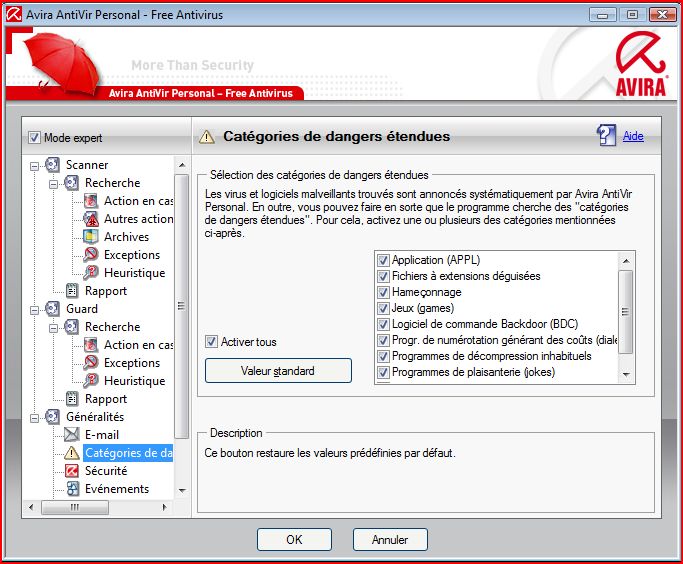Uncheck Programmes de plaisanterie (jokes)
Viewport: 683px width, 564px height.
[x=383, y=372]
